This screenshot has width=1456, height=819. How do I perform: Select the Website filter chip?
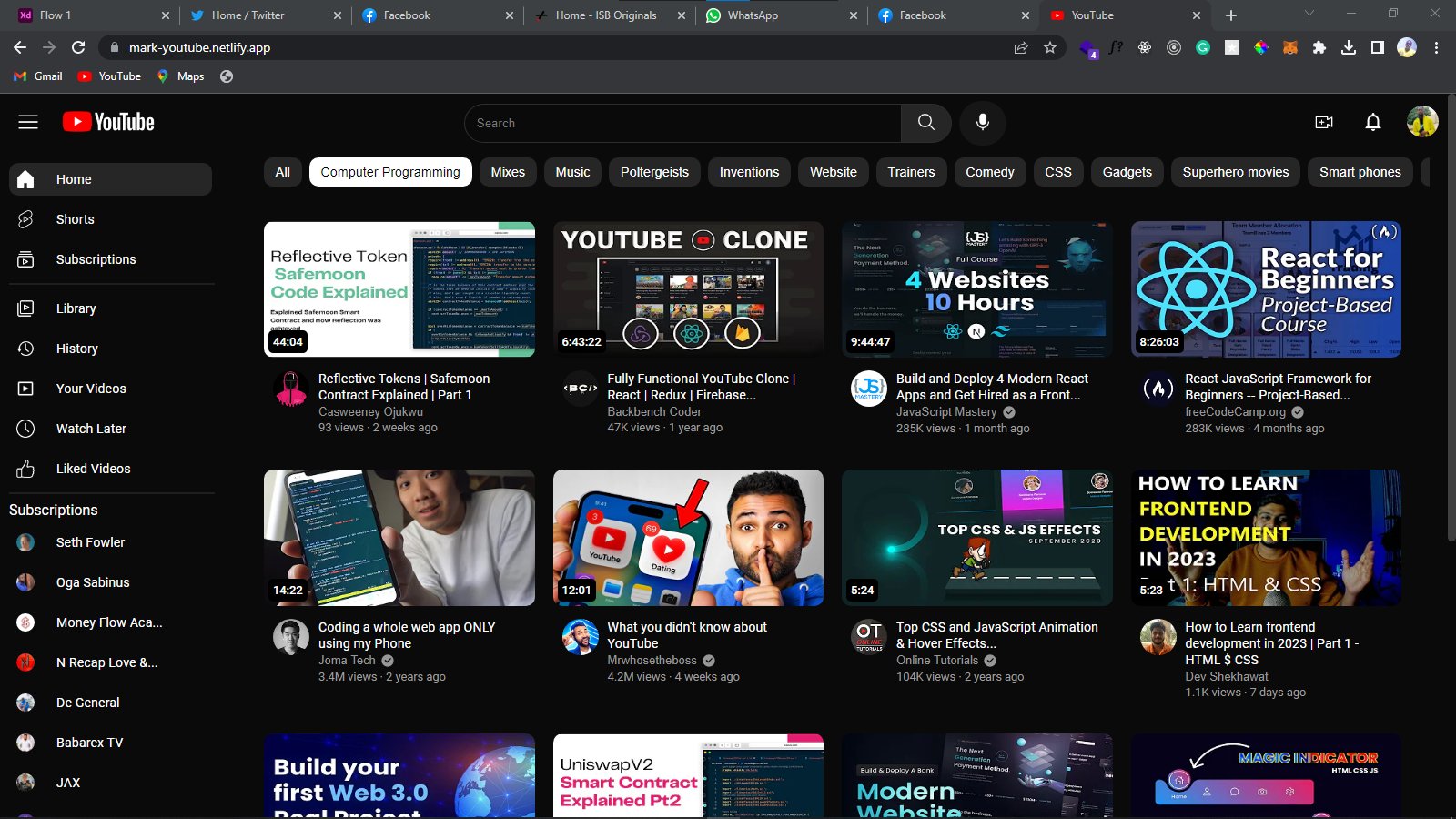click(834, 172)
